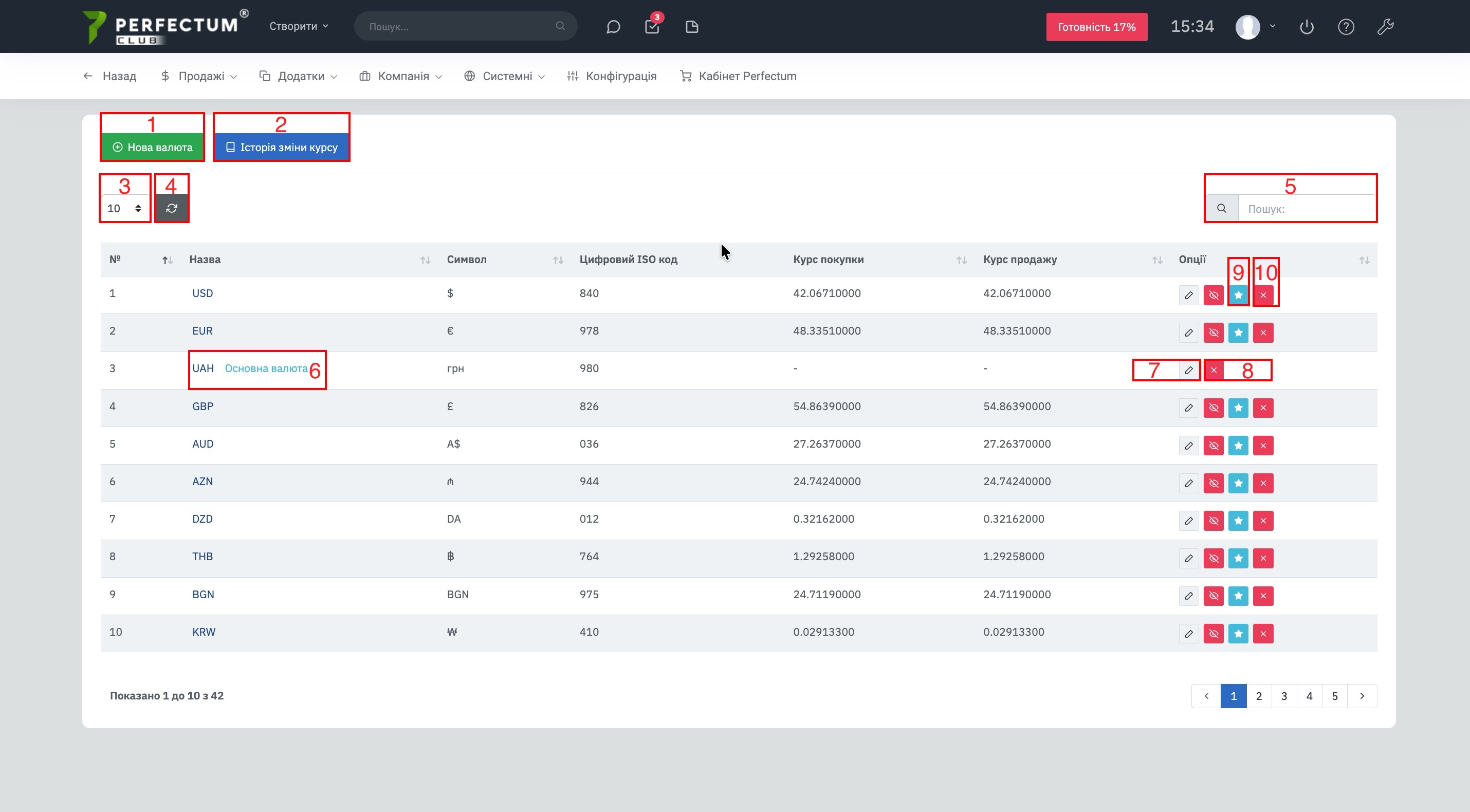Click the power timer icon
1470x812 pixels.
[1306, 27]
